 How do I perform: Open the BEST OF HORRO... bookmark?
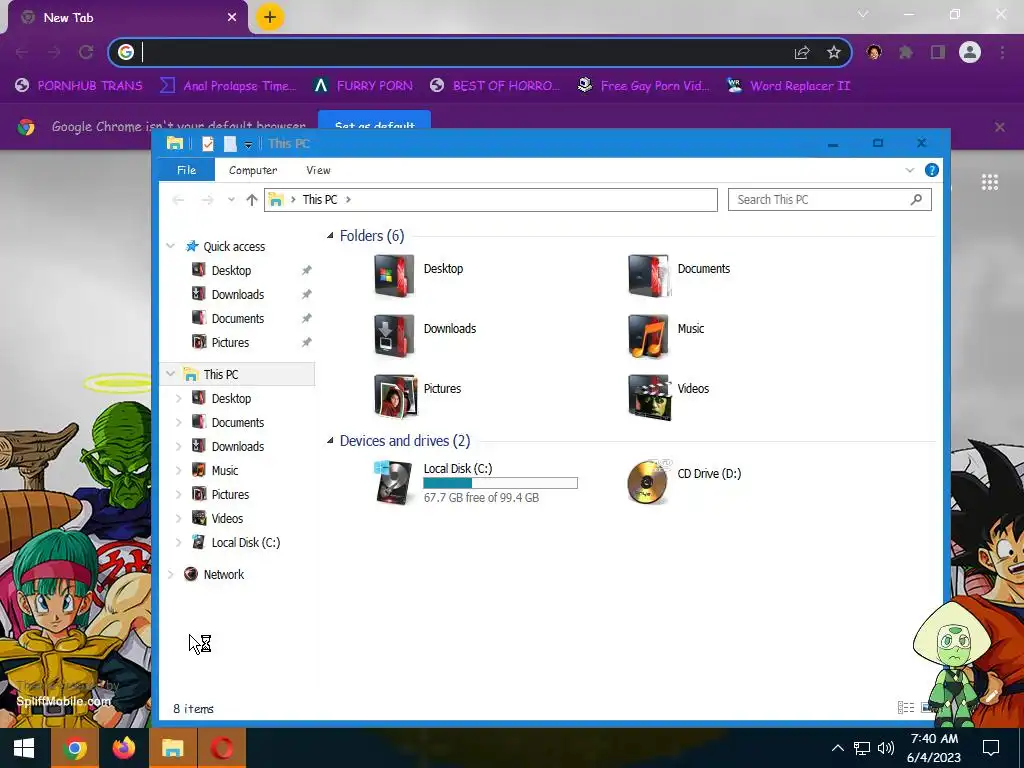coord(495,86)
